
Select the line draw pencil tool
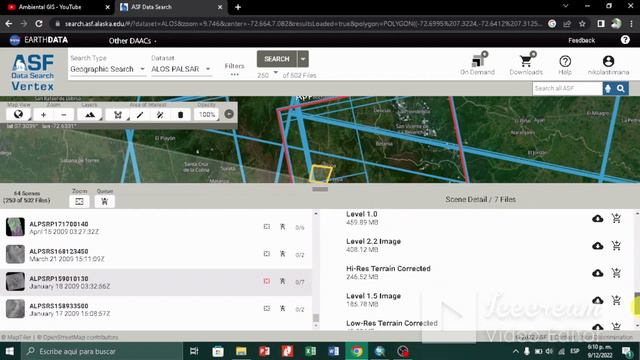coord(140,115)
